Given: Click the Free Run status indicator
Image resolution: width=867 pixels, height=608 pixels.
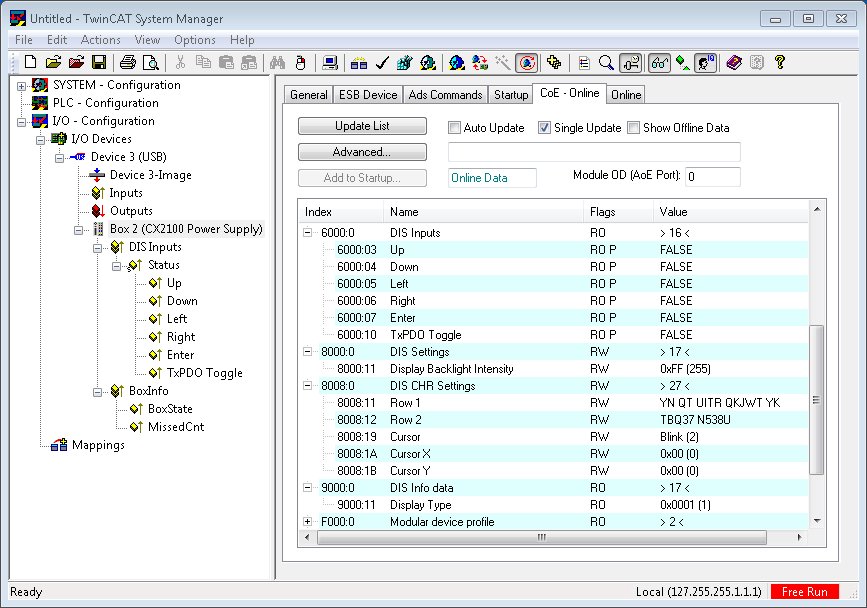Looking at the screenshot, I should (x=805, y=591).
